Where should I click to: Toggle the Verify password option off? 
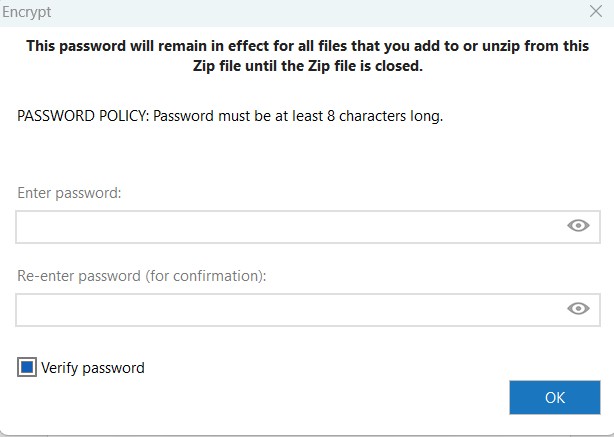pyautogui.click(x=27, y=368)
